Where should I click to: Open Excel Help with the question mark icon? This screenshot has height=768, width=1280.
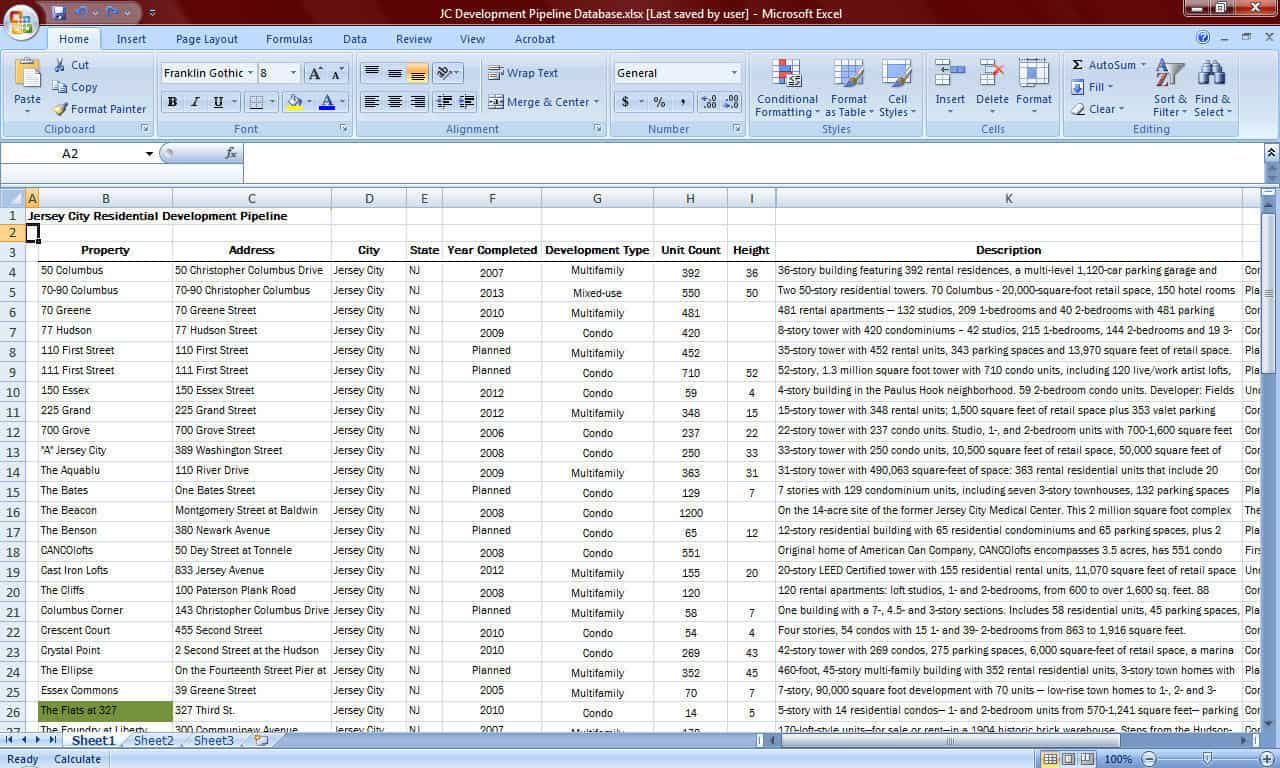pyautogui.click(x=1203, y=38)
